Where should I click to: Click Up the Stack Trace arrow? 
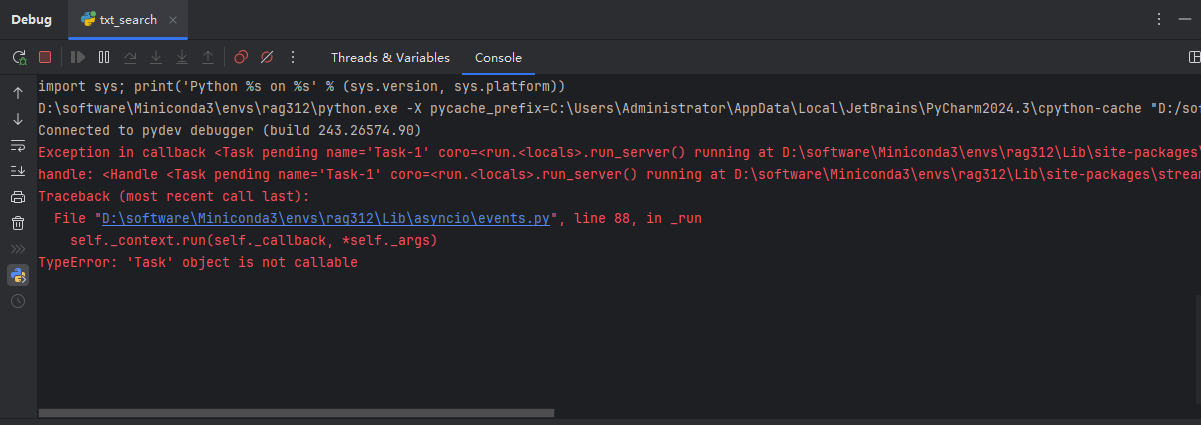tap(18, 92)
